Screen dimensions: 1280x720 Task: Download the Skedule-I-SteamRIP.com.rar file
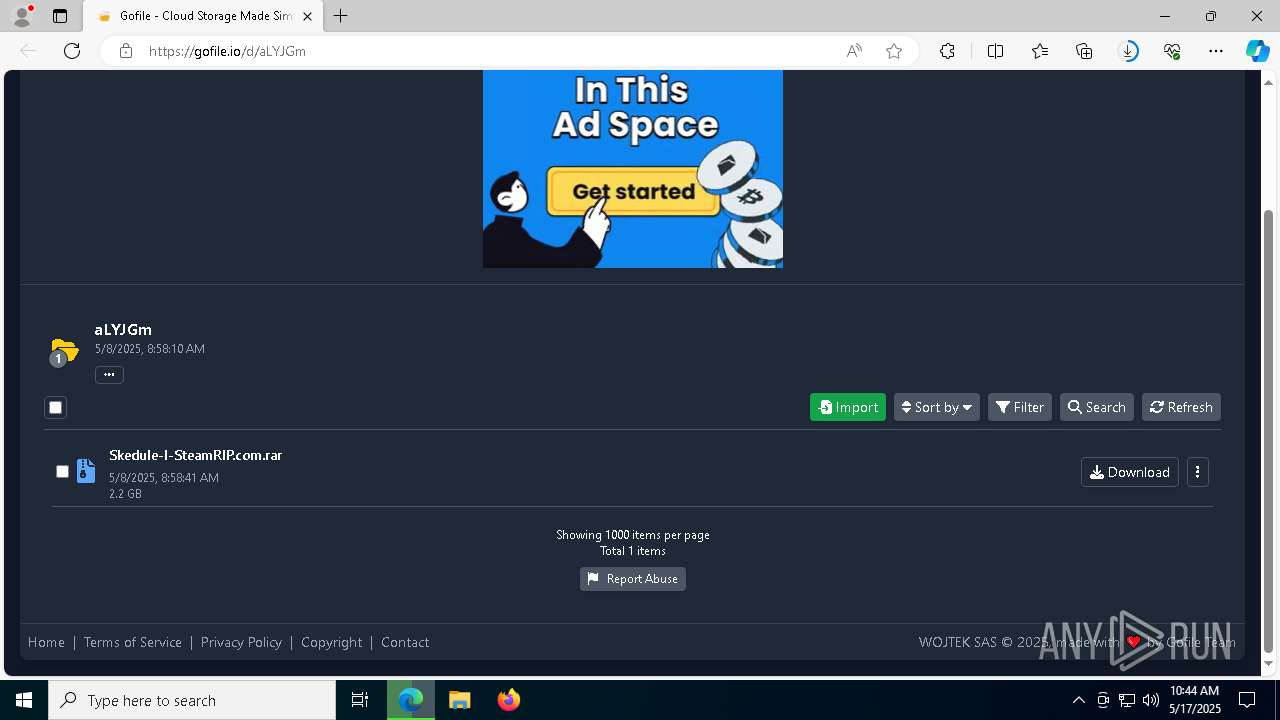(x=1130, y=472)
